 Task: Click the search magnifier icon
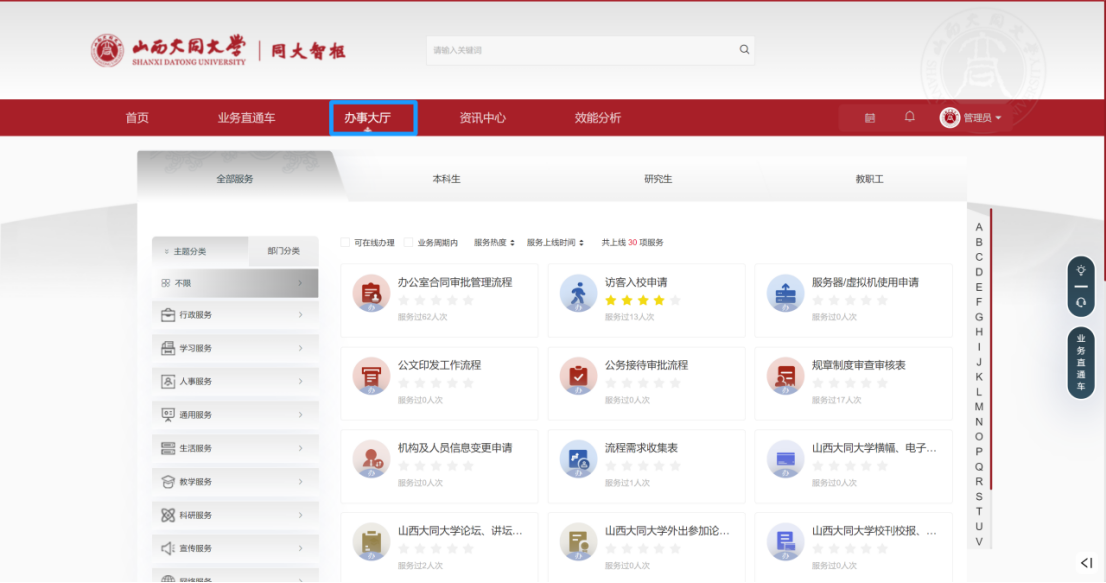744,50
